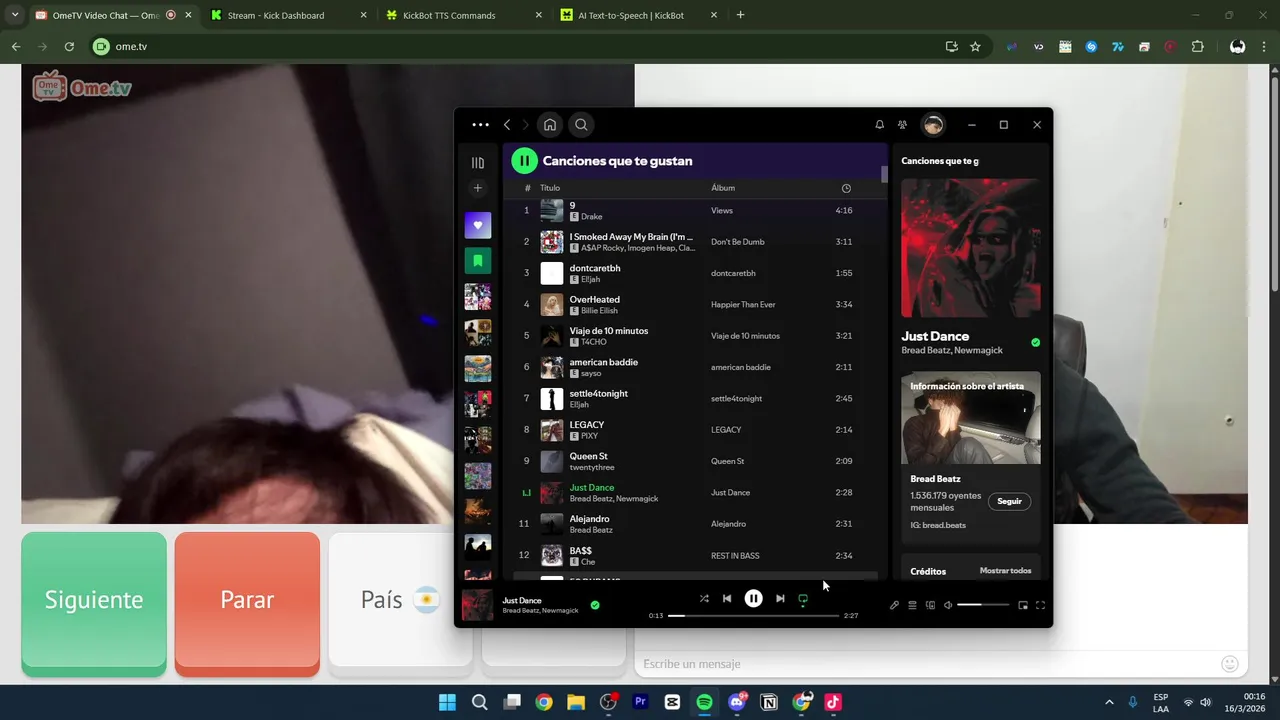Screen dimensions: 1280x720
Task: Skip to previous track
Action: coord(727,598)
